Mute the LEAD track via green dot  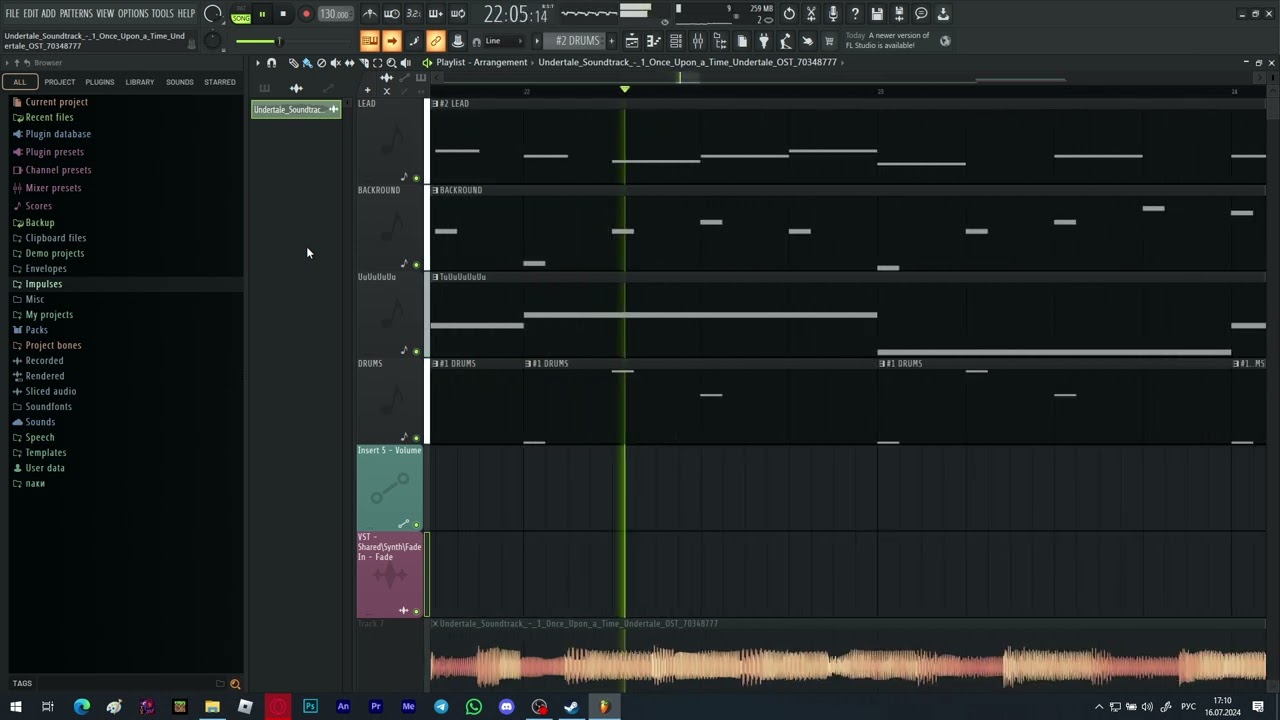coord(416,178)
